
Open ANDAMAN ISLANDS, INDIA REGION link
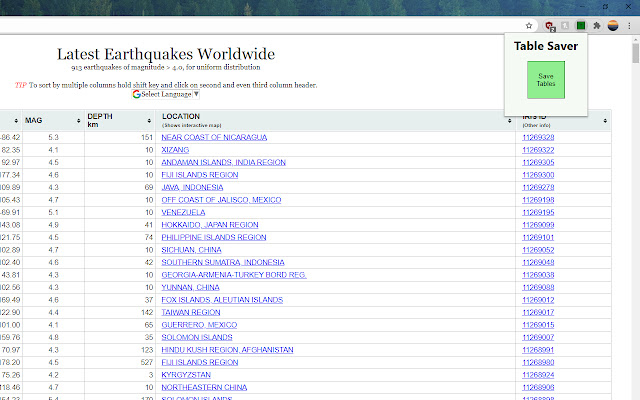point(223,162)
